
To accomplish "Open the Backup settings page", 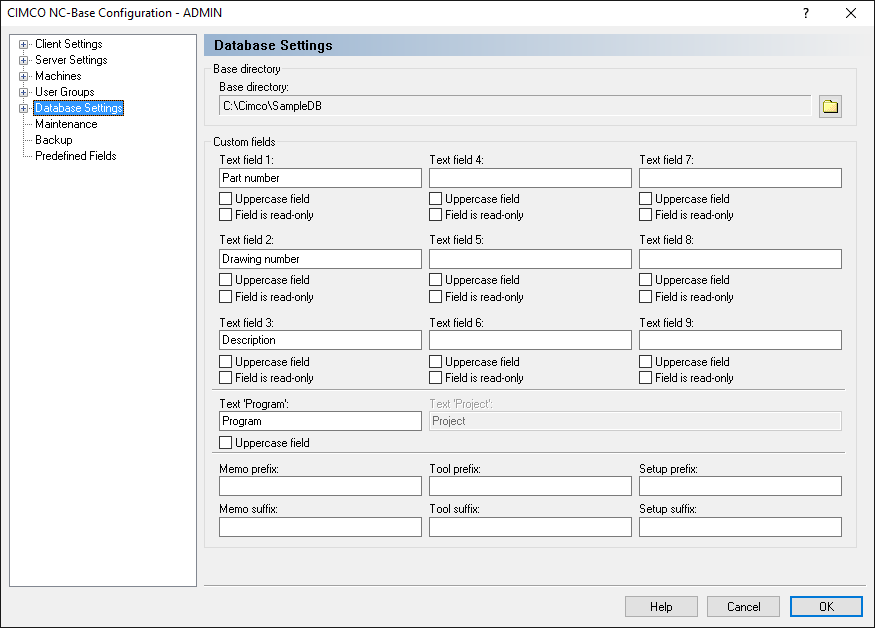I will [54, 140].
